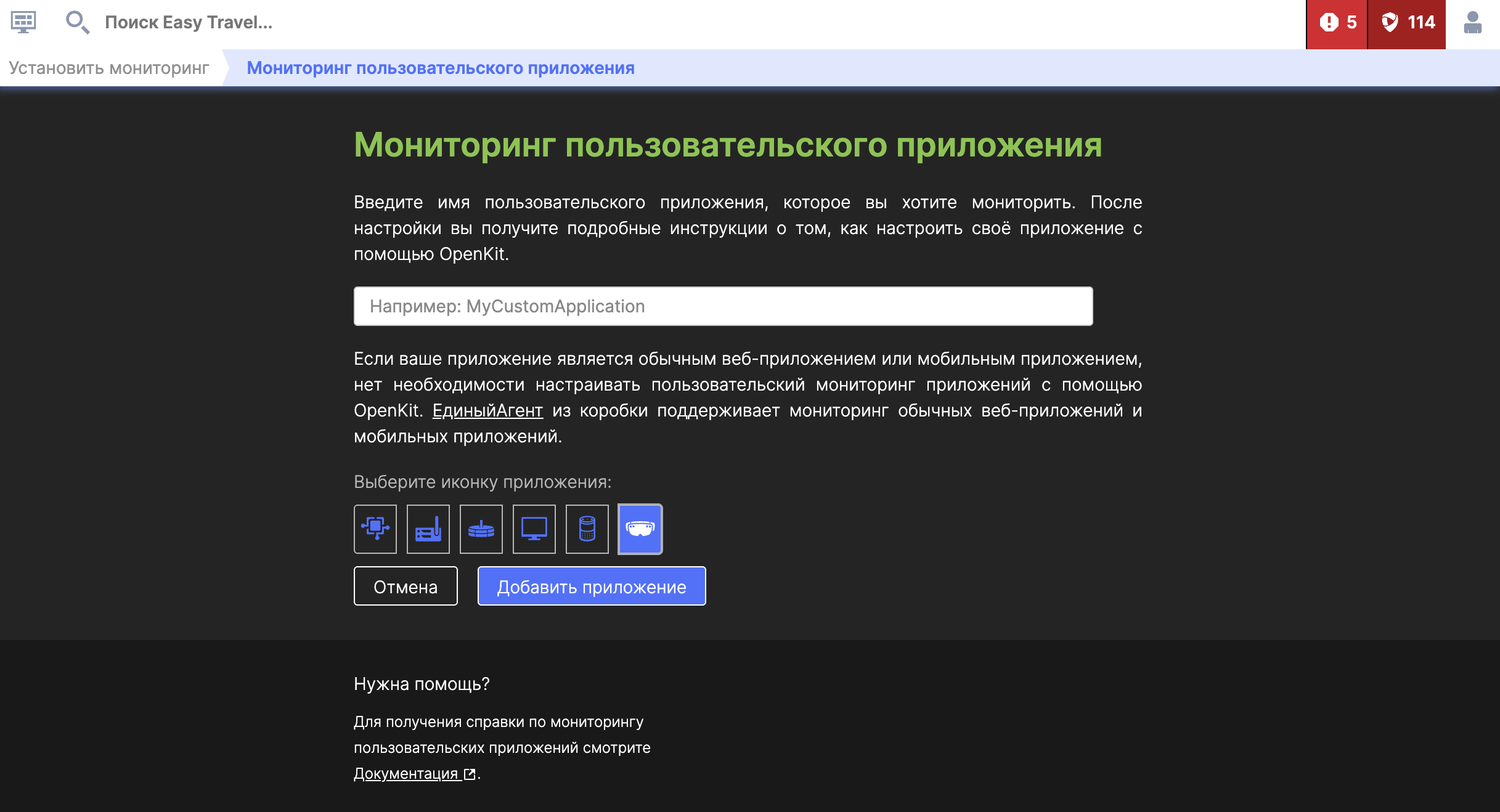
Task: Open the security shield badge showing 114
Action: [1407, 23]
